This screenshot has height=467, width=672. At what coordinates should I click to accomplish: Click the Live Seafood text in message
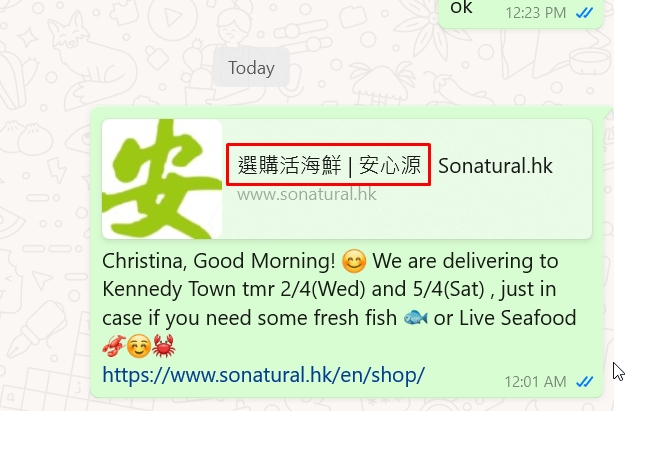[x=517, y=318]
